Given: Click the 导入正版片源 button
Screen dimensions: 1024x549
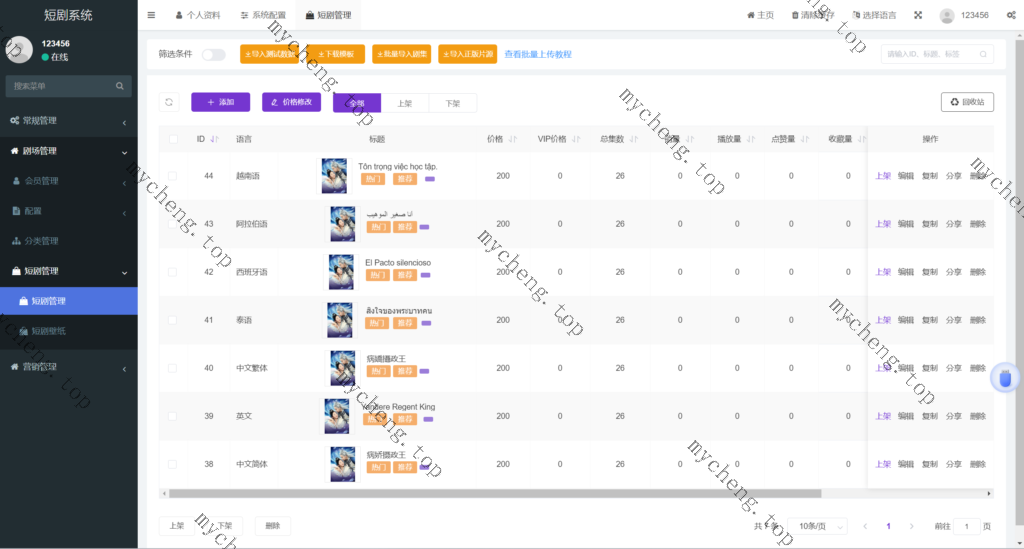Looking at the screenshot, I should (x=468, y=54).
